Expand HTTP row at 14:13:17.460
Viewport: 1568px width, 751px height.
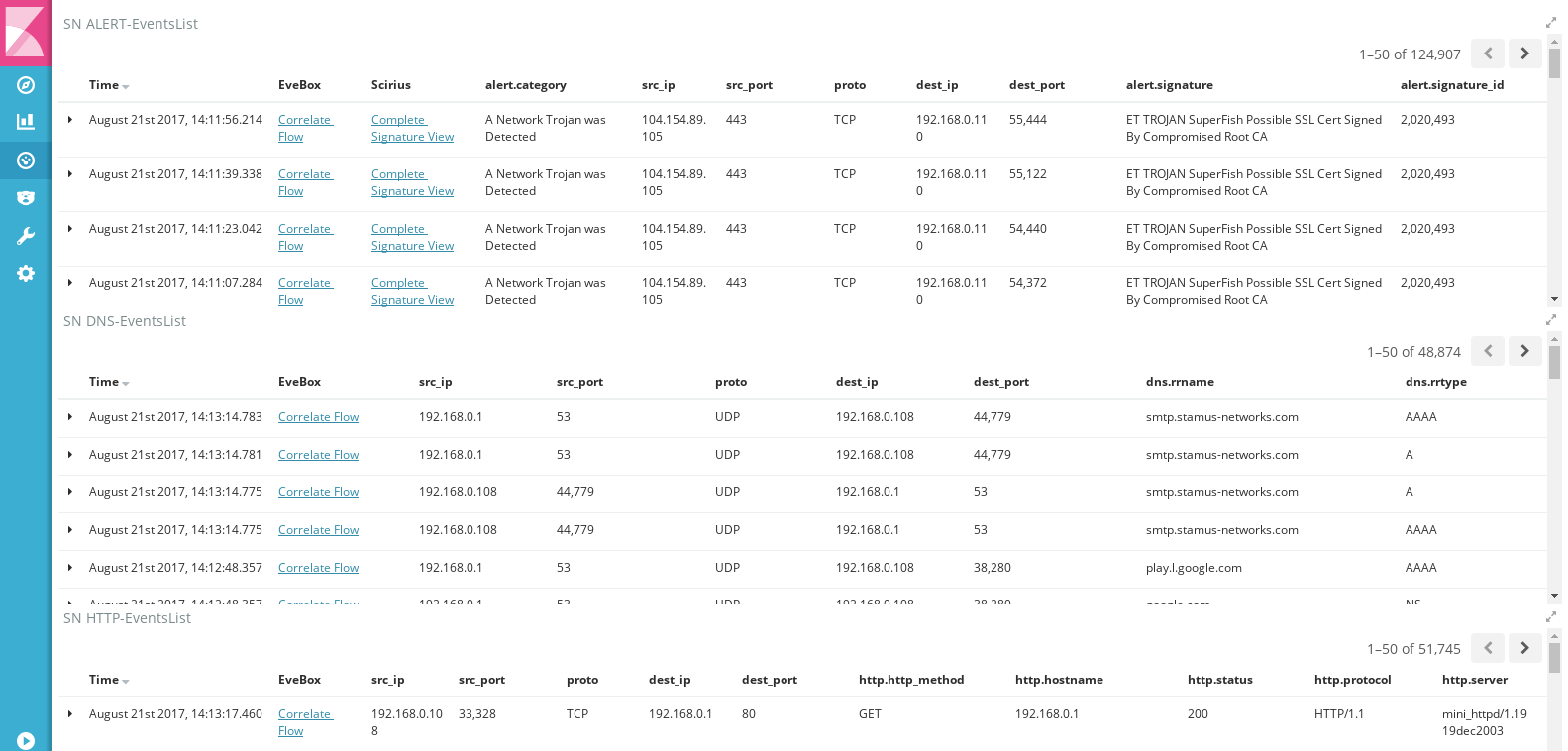pos(70,714)
